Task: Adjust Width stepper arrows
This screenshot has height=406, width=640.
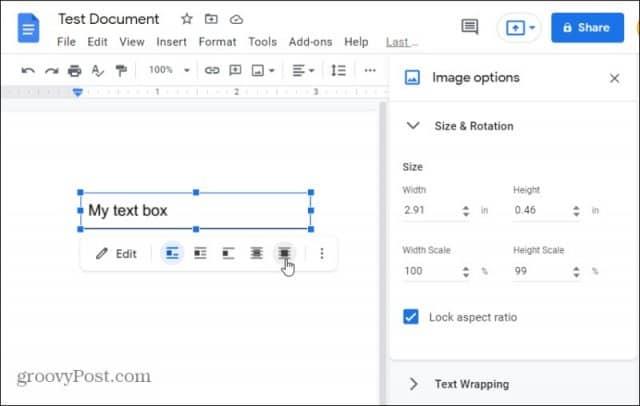Action: tap(466, 211)
